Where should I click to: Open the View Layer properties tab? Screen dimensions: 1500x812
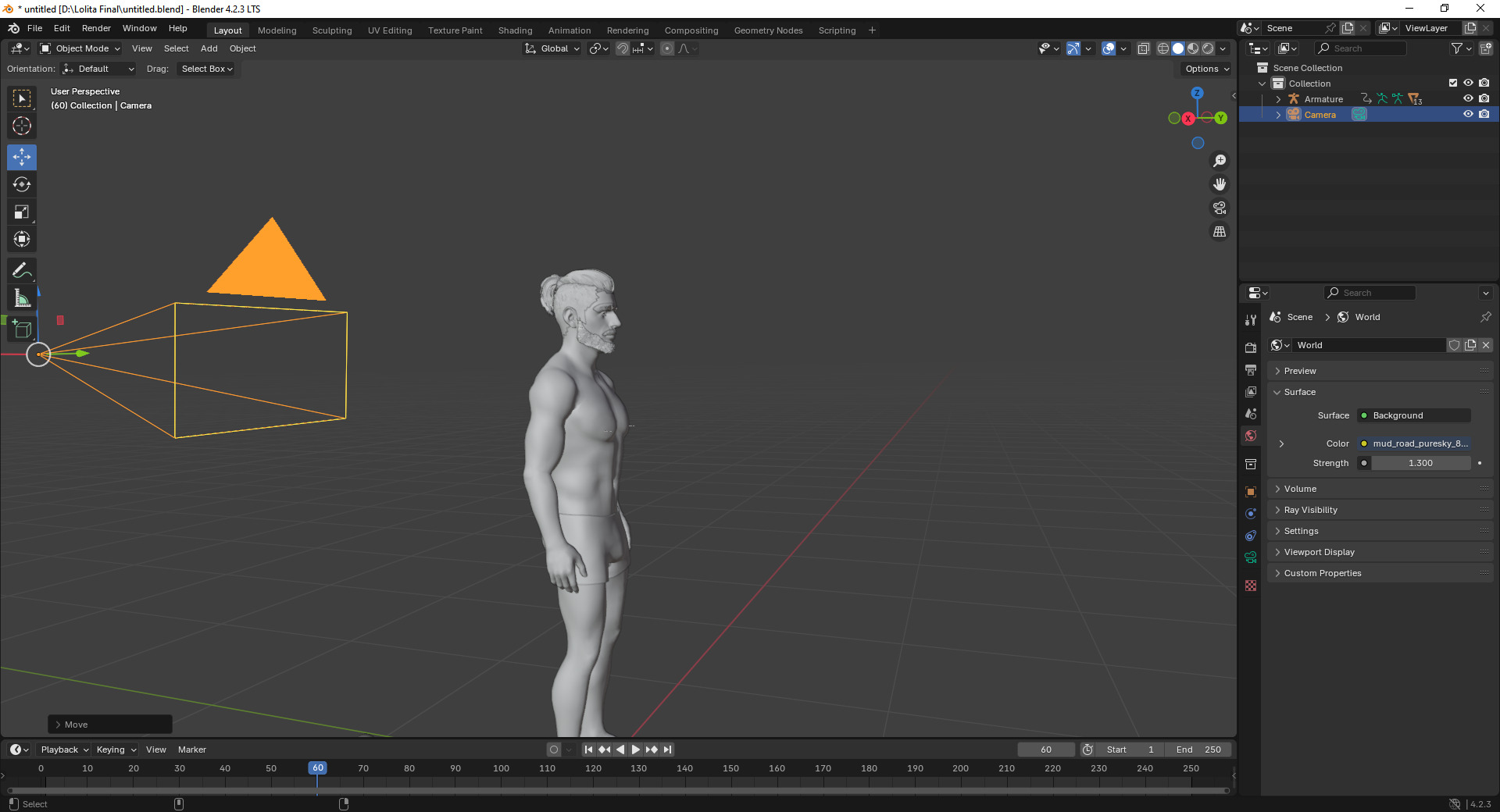[1251, 391]
